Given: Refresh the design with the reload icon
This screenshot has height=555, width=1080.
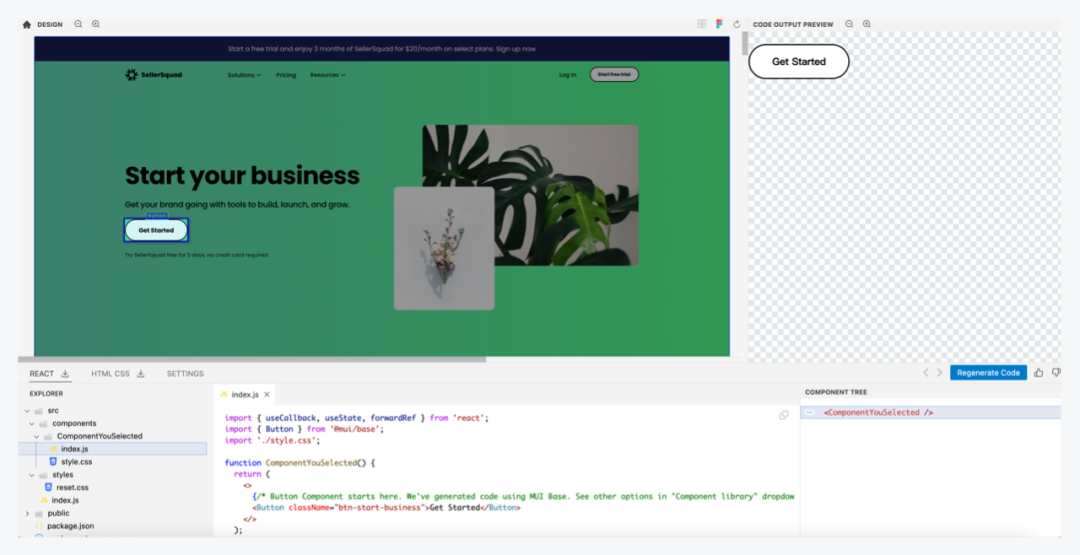Looking at the screenshot, I should point(736,24).
